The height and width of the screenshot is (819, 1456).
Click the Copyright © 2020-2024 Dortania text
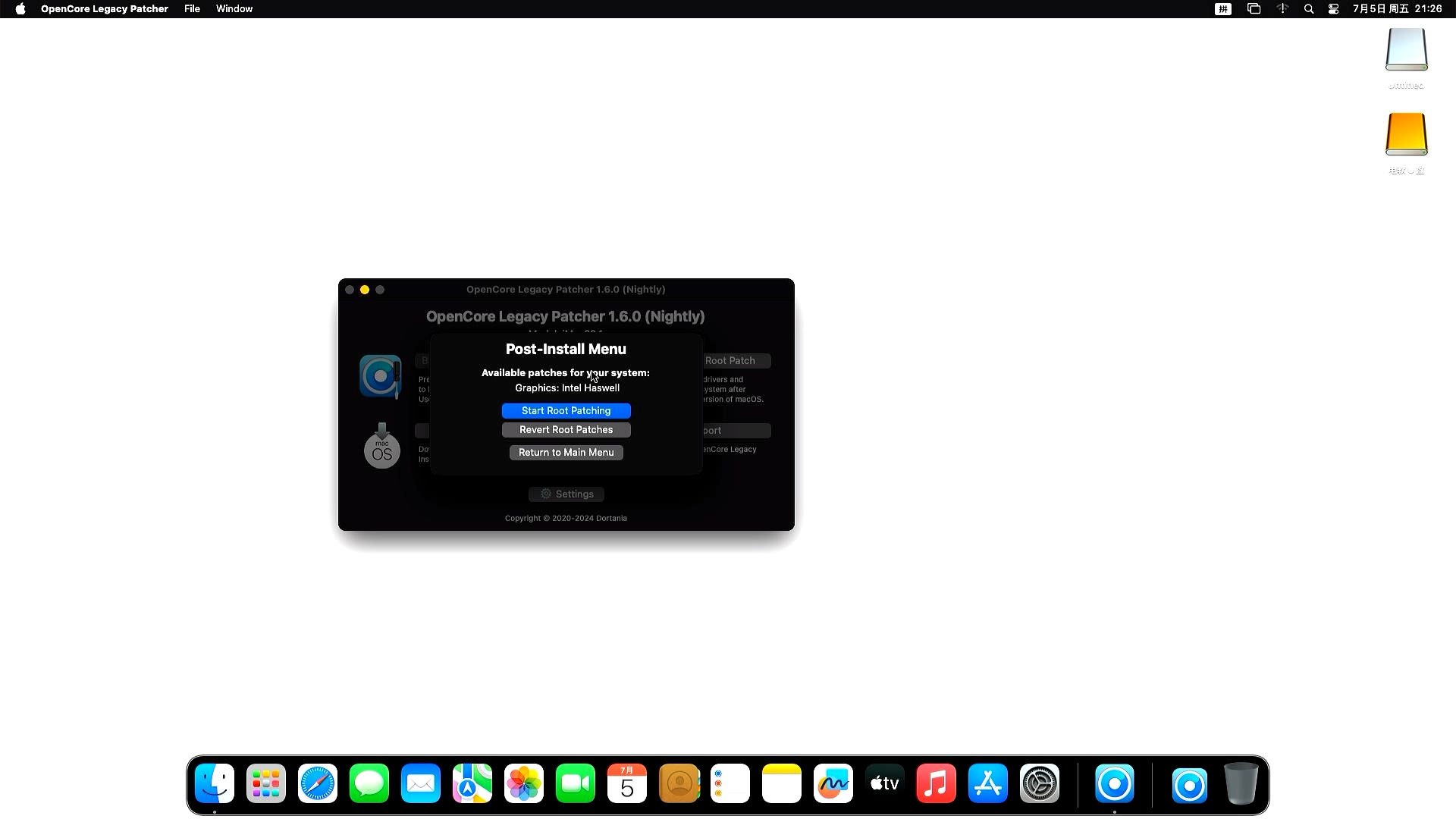click(566, 518)
